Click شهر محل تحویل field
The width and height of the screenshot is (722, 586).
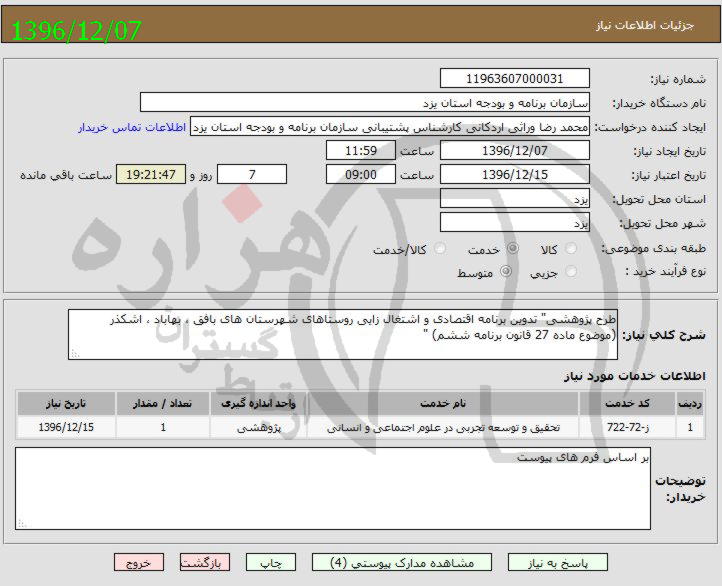[515, 222]
